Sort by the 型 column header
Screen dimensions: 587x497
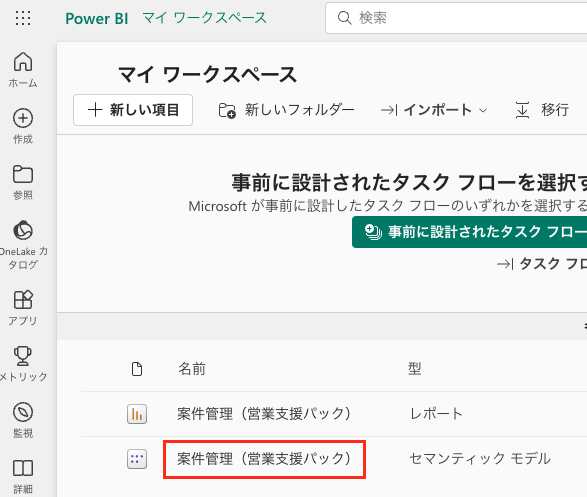[x=414, y=369]
